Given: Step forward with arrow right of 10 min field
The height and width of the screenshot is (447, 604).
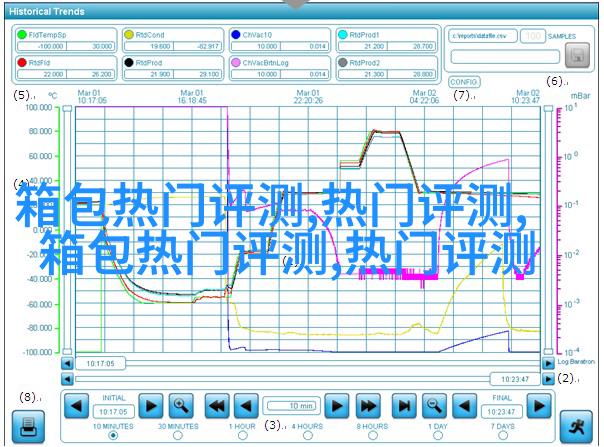Looking at the screenshot, I should [337, 406].
